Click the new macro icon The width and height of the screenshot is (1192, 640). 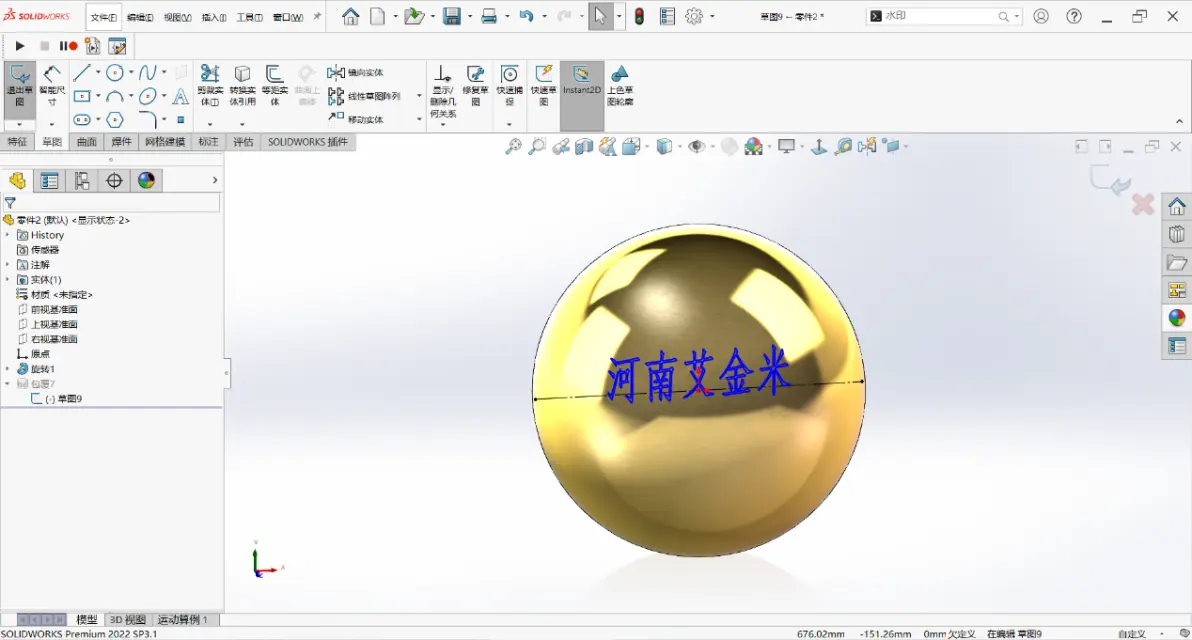tap(93, 46)
